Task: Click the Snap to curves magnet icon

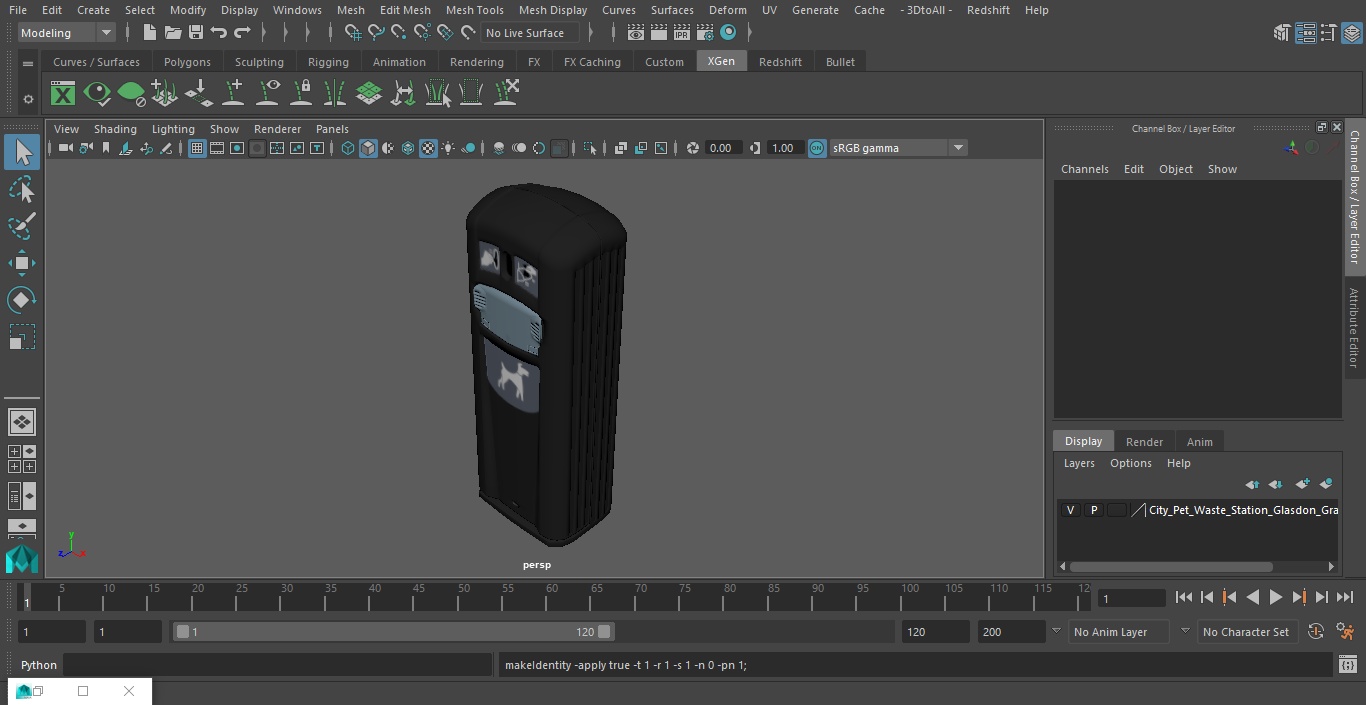Action: pyautogui.click(x=376, y=33)
